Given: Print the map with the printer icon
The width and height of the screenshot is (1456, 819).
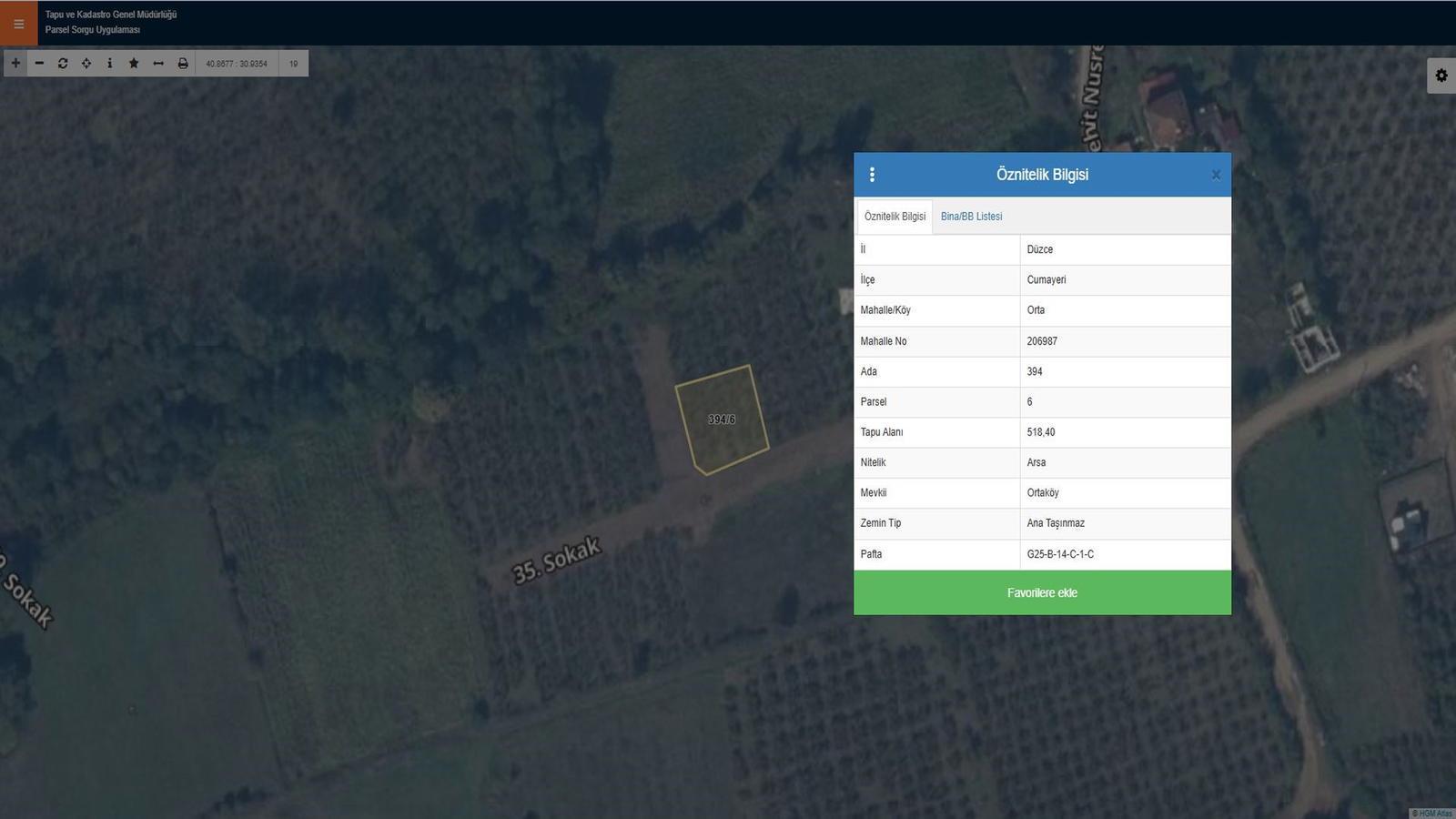Looking at the screenshot, I should coord(183,63).
